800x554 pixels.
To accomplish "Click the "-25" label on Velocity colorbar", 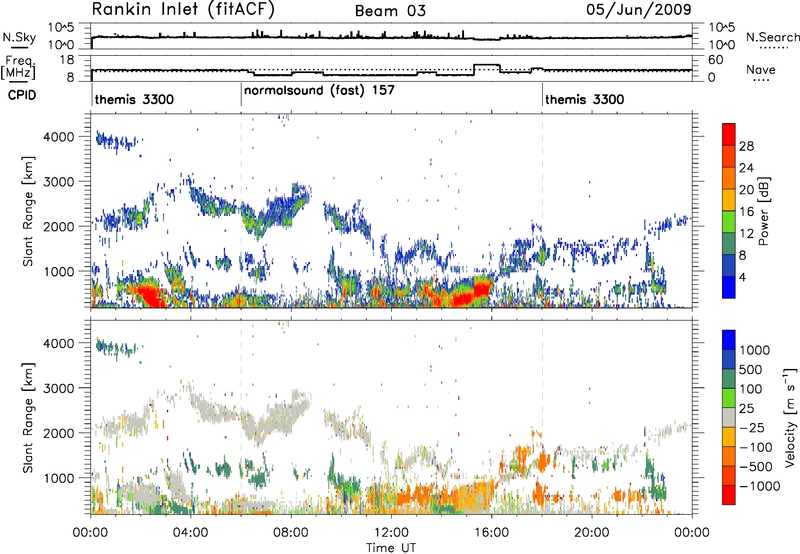I will coord(752,428).
